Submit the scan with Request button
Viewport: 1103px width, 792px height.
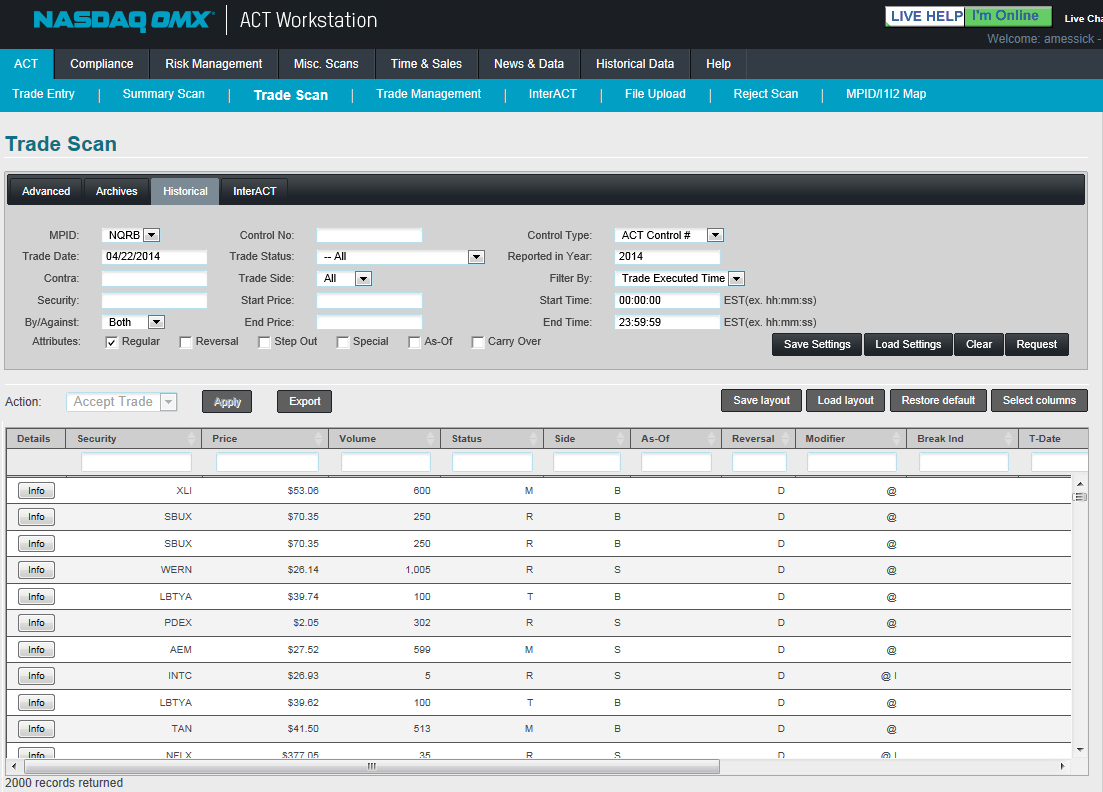(x=1037, y=345)
